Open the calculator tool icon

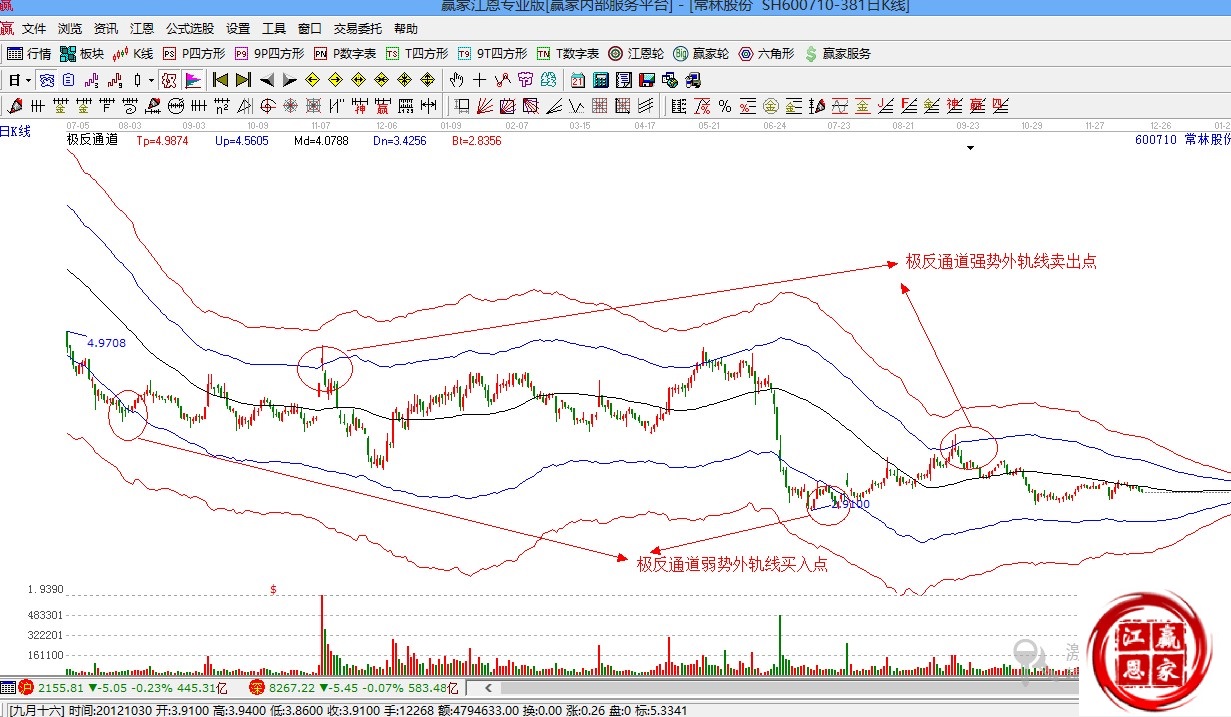point(602,80)
